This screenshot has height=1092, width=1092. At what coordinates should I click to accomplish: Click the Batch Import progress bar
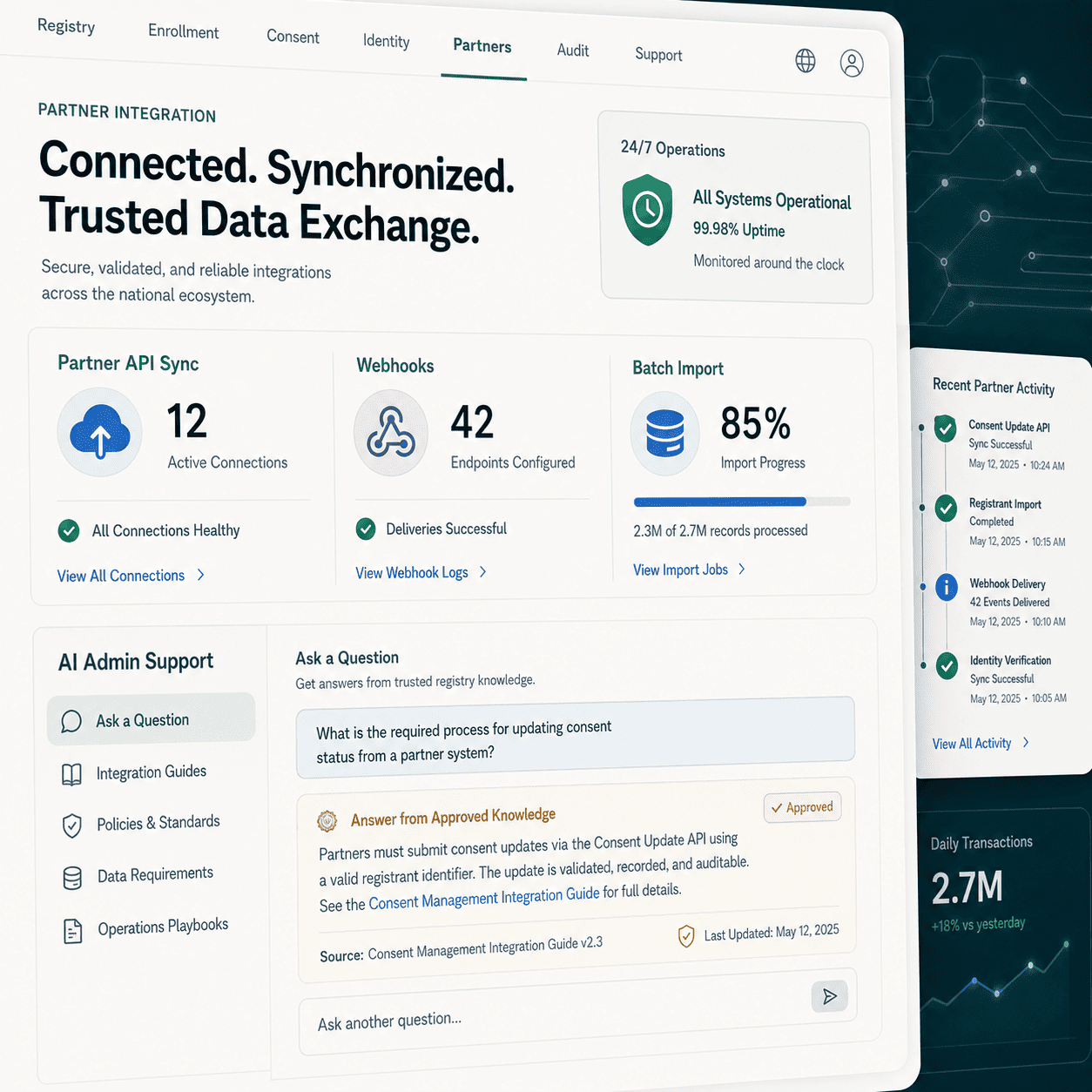[x=742, y=502]
